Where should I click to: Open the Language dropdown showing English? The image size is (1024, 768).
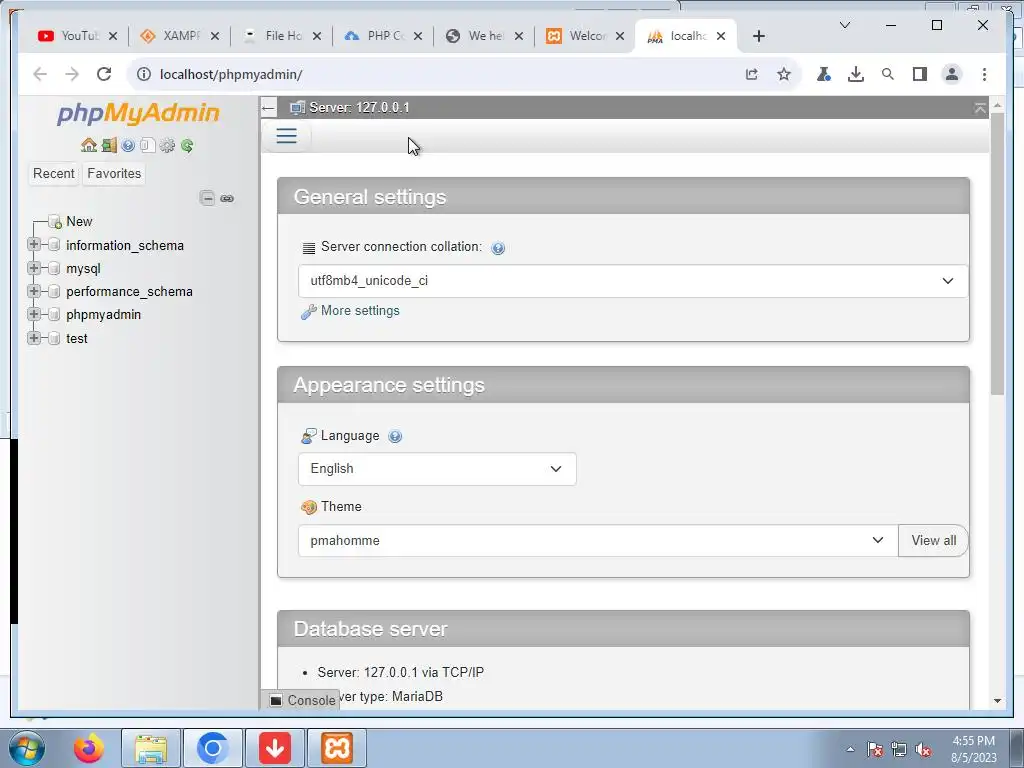(437, 469)
